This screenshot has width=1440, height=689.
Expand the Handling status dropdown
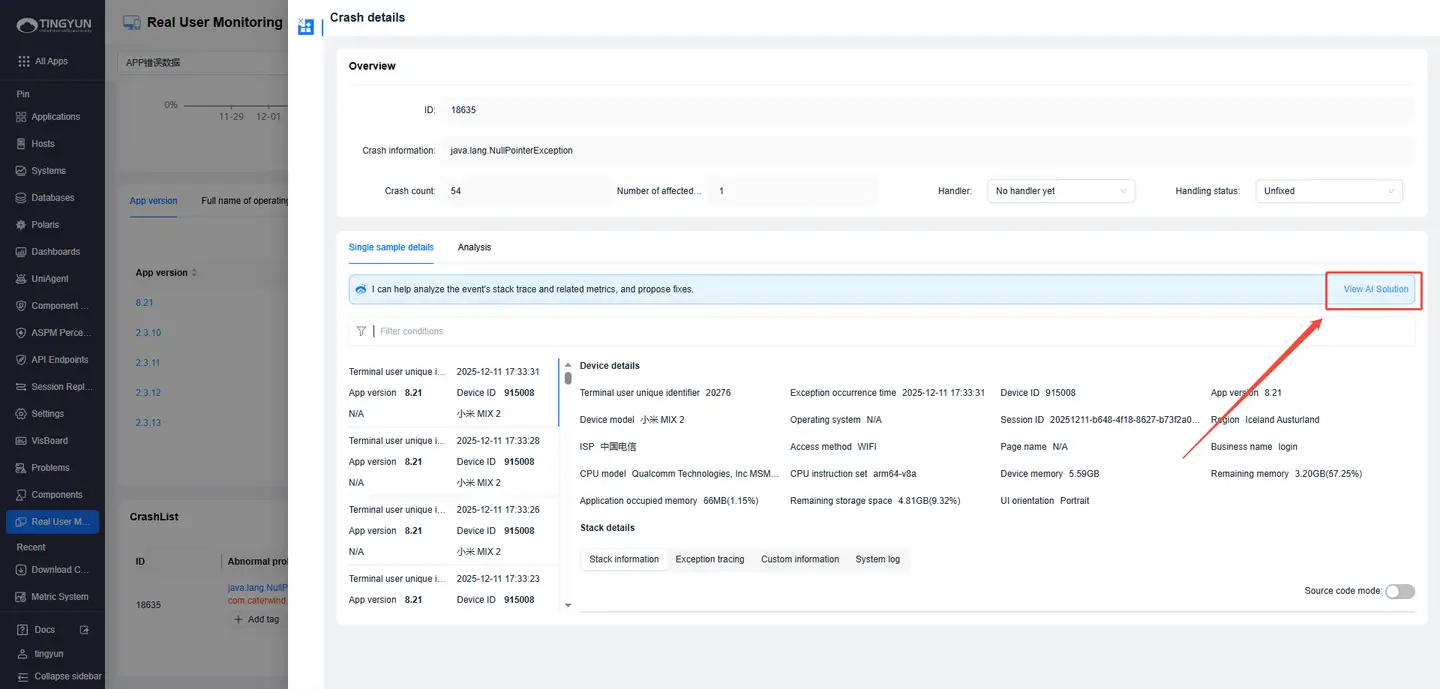pos(1328,191)
